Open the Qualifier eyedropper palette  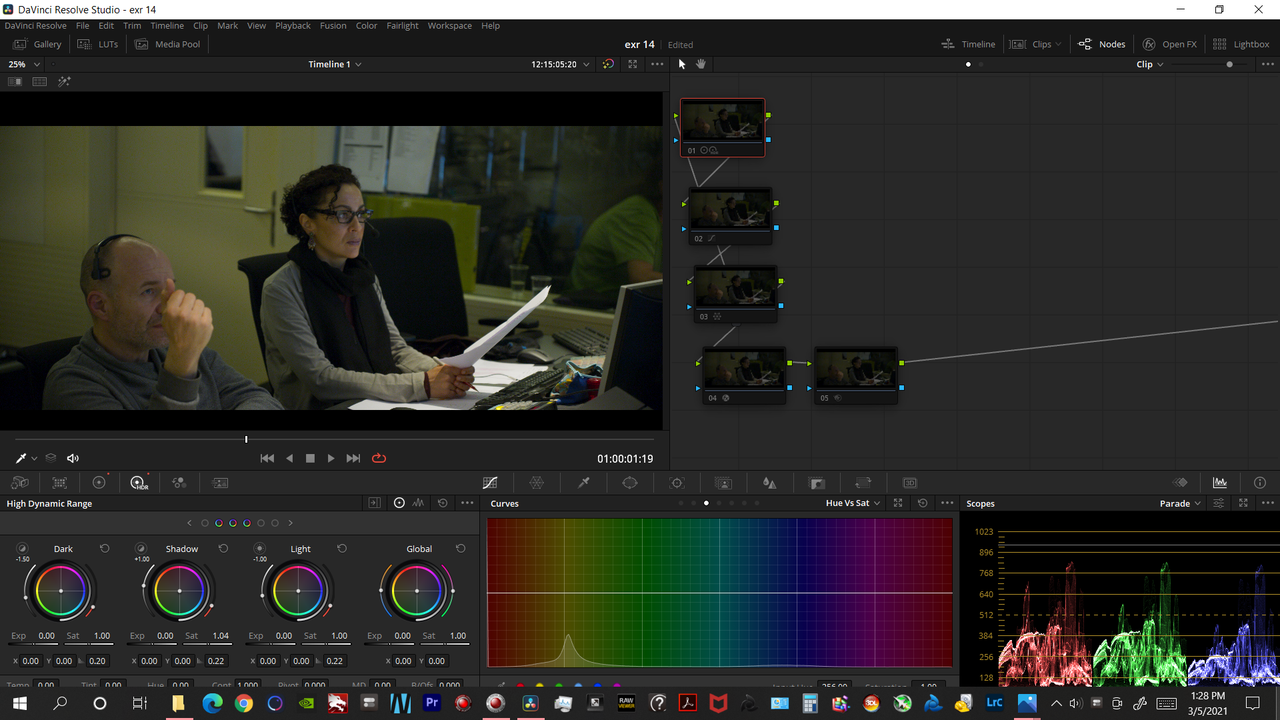click(584, 483)
